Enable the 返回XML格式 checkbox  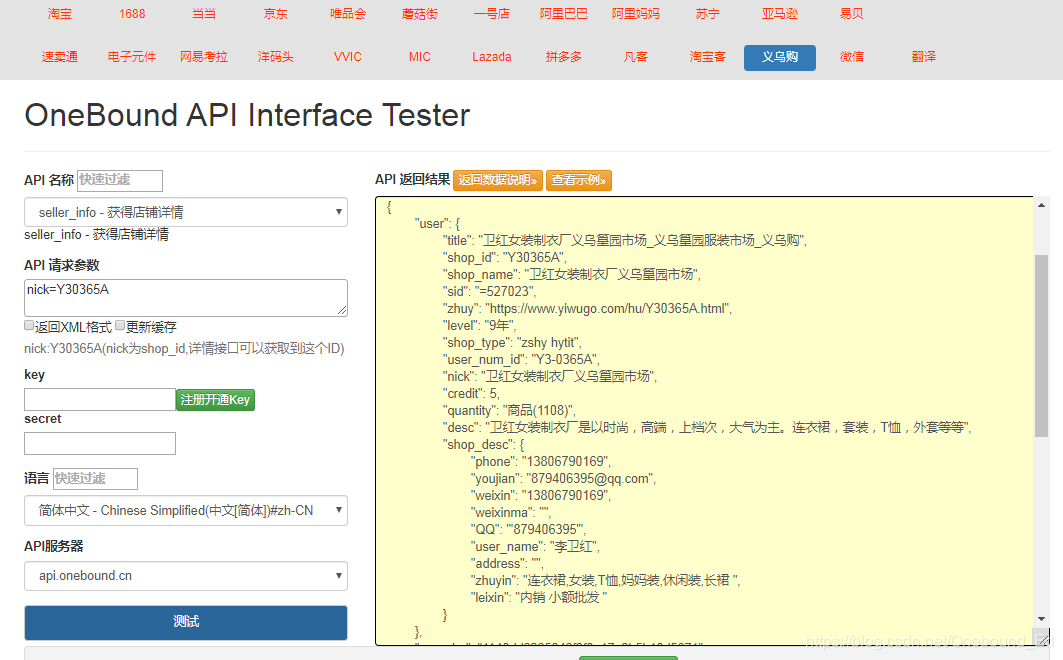point(29,325)
